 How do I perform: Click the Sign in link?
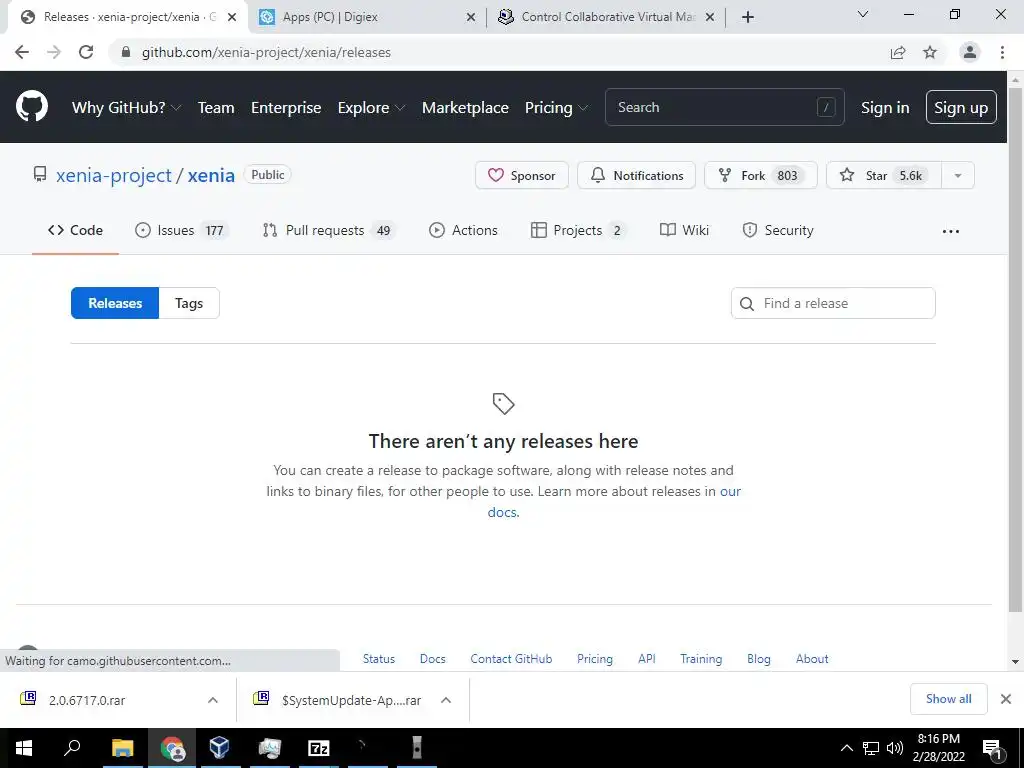(885, 107)
